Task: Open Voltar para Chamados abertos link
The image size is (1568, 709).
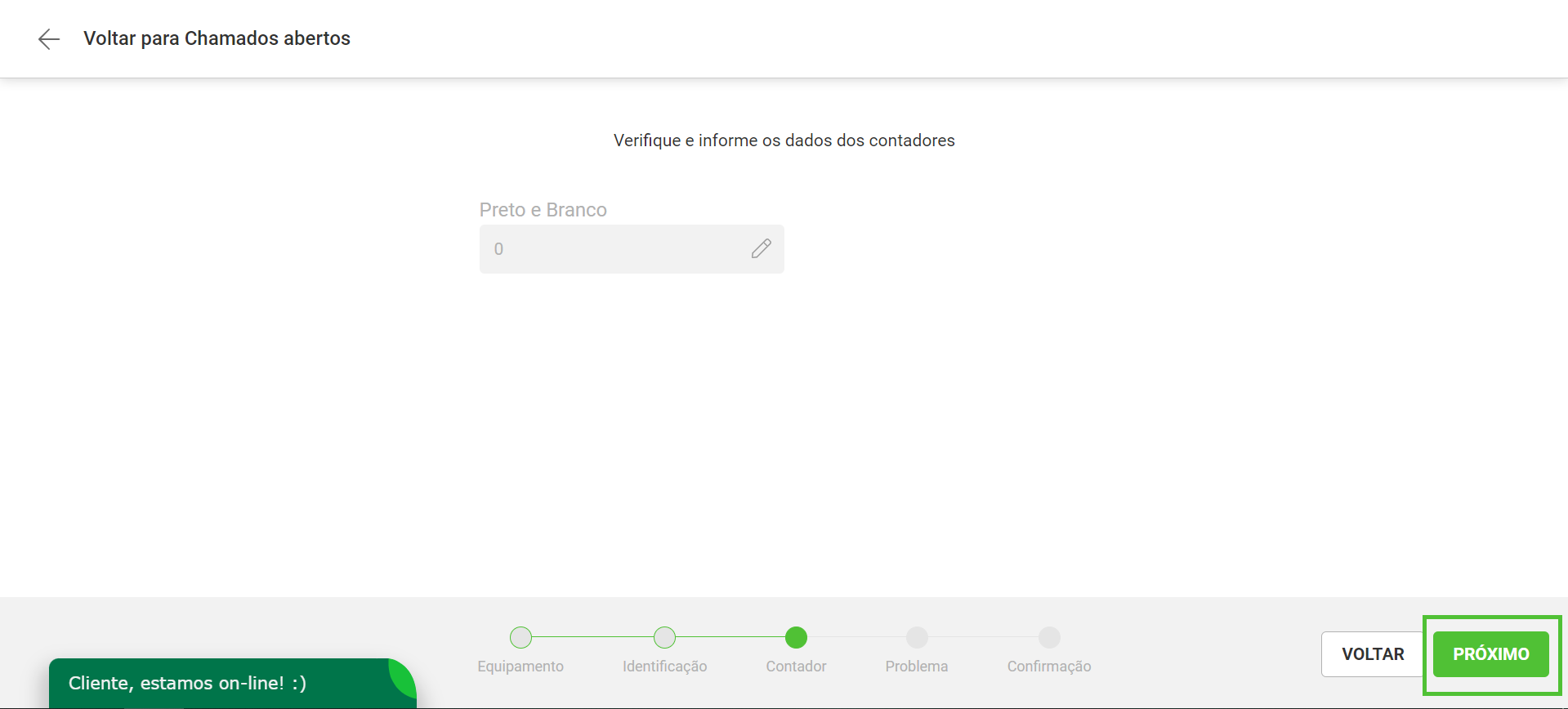Action: (217, 38)
